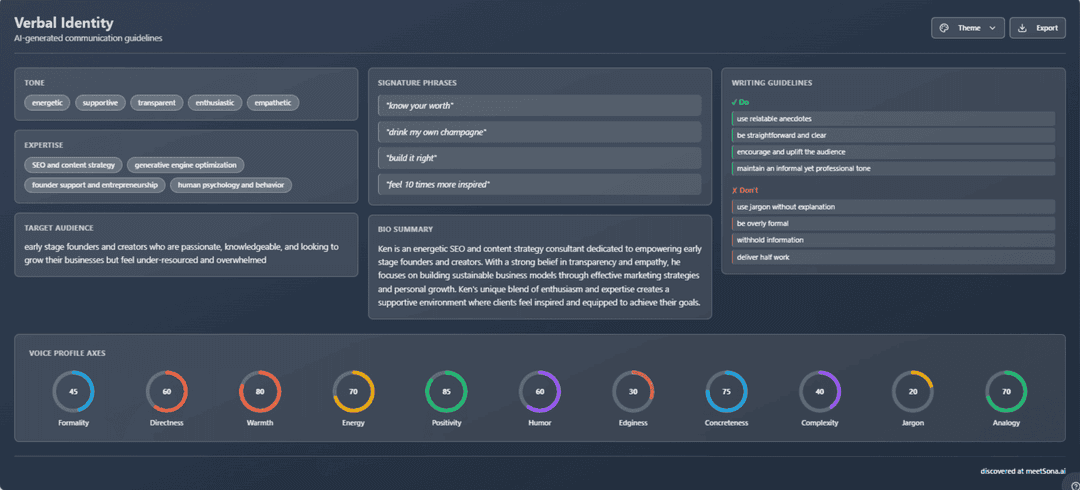Select the supportive tone tag

coord(101,103)
